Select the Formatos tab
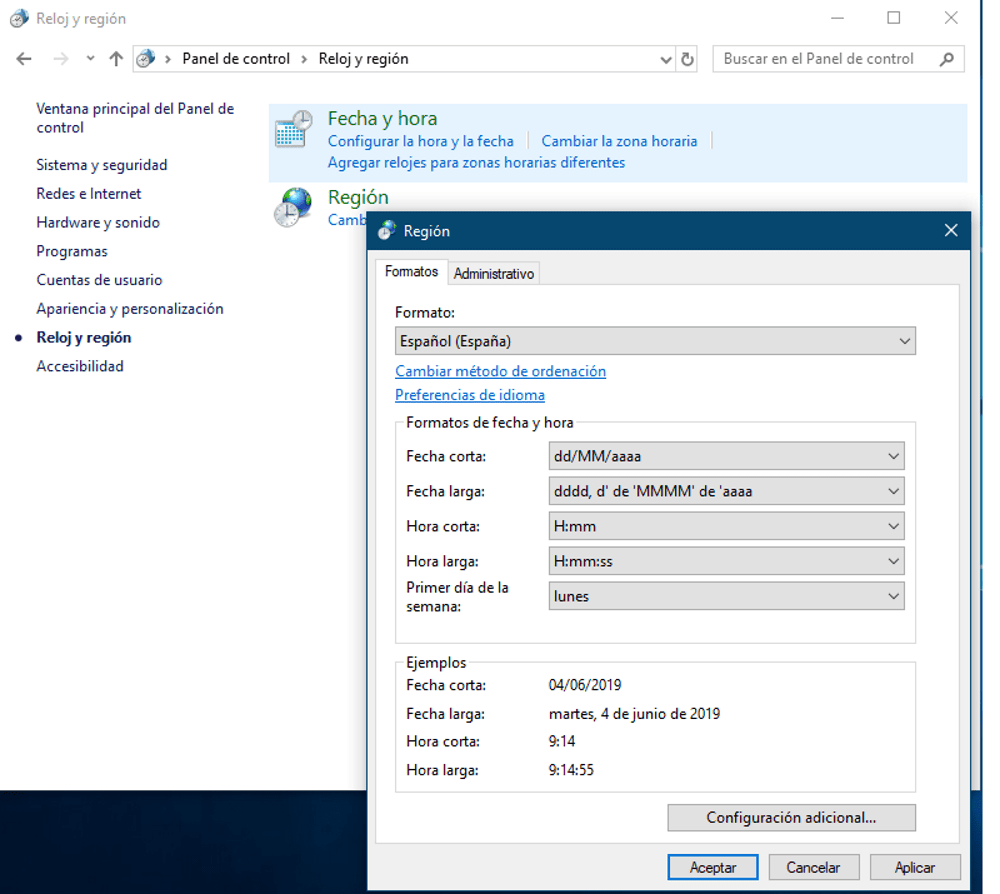Screen dimensions: 1000x894 pos(411,272)
